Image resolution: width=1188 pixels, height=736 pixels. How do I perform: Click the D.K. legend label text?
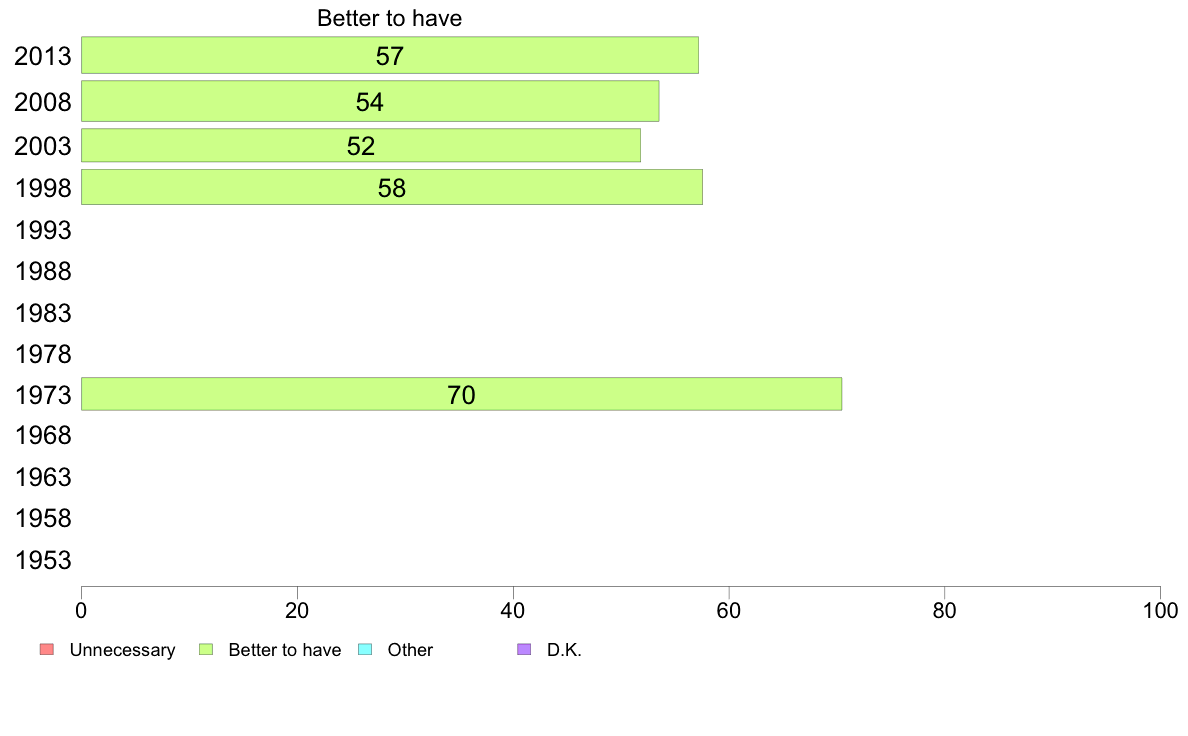[564, 650]
